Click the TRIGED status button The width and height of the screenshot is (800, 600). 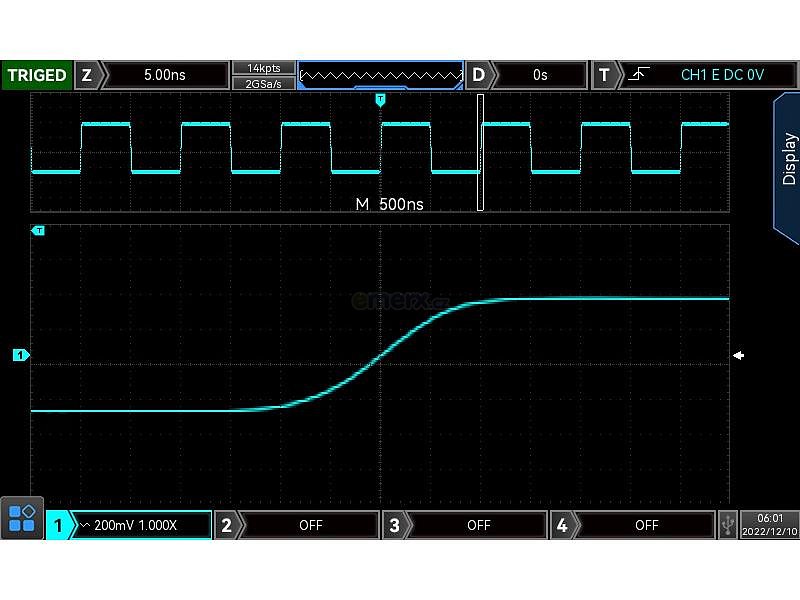pyautogui.click(x=37, y=75)
